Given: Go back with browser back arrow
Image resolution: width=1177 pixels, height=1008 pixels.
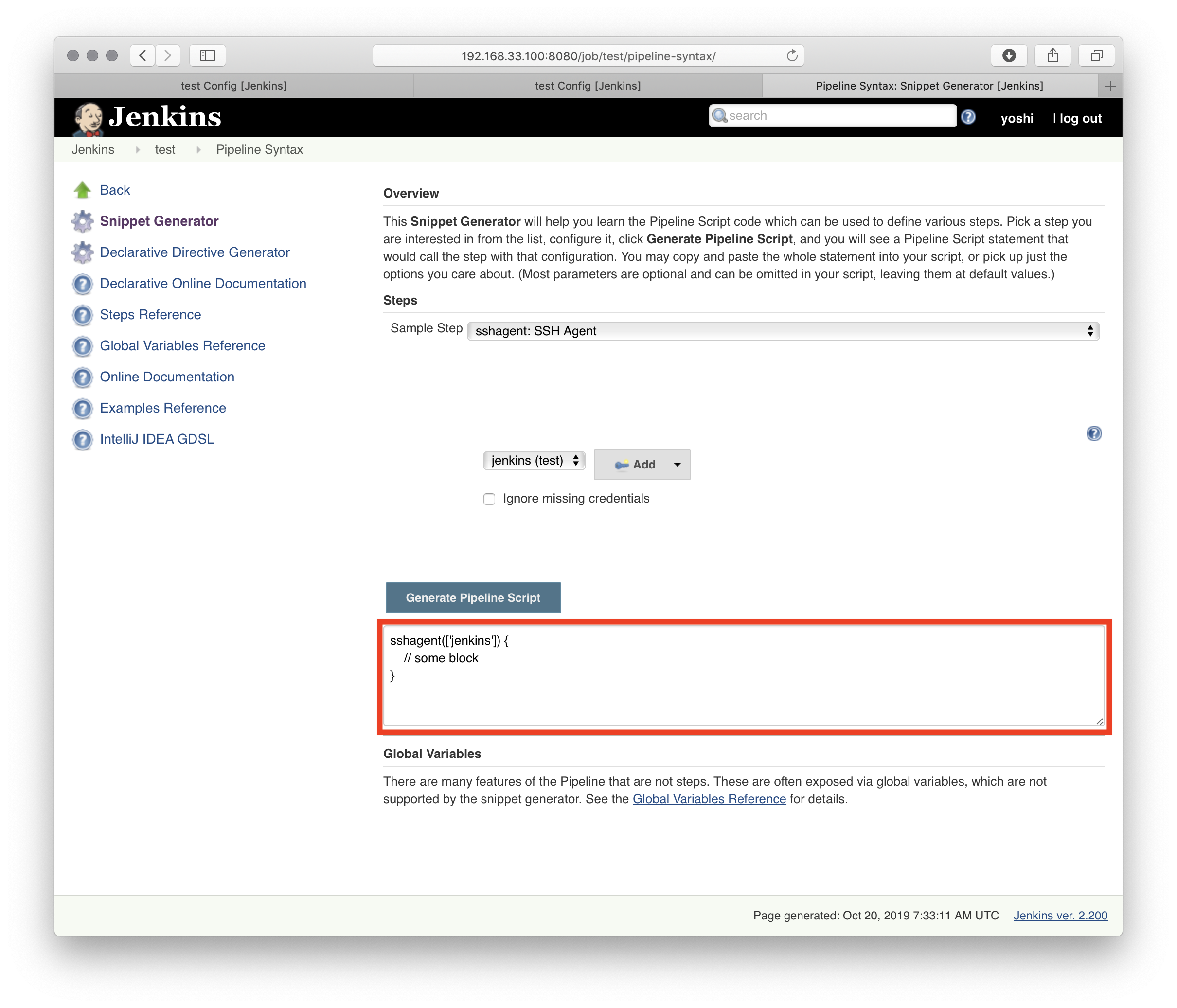Looking at the screenshot, I should click(143, 55).
